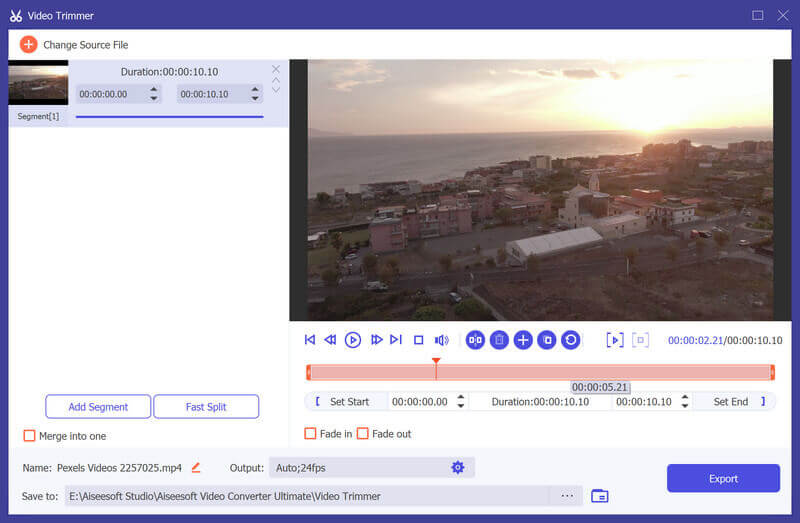Click the Fast Split button

[208, 407]
